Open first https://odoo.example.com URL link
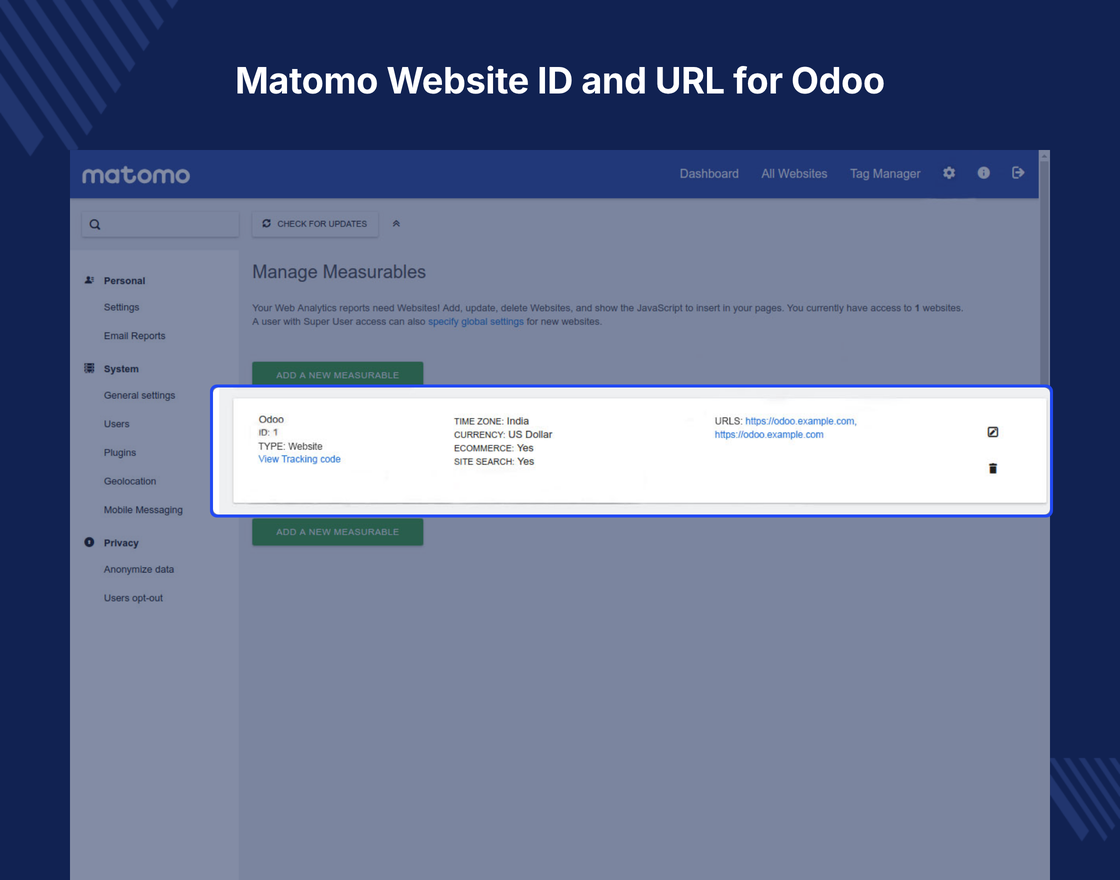 [x=801, y=421]
